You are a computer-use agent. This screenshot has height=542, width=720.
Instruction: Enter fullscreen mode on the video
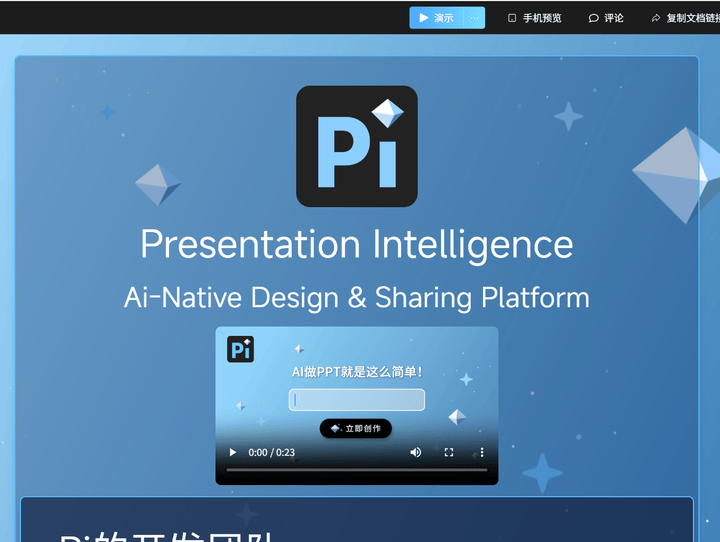coord(449,452)
